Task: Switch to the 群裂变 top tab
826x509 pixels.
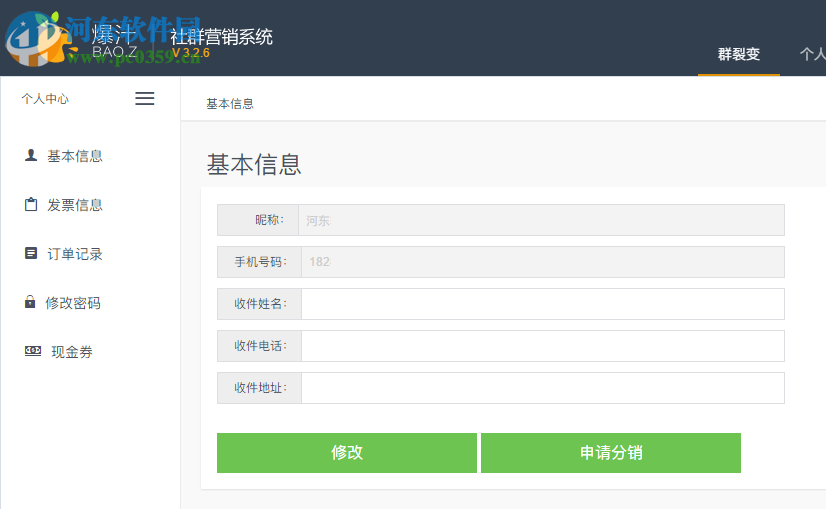Action: click(739, 54)
